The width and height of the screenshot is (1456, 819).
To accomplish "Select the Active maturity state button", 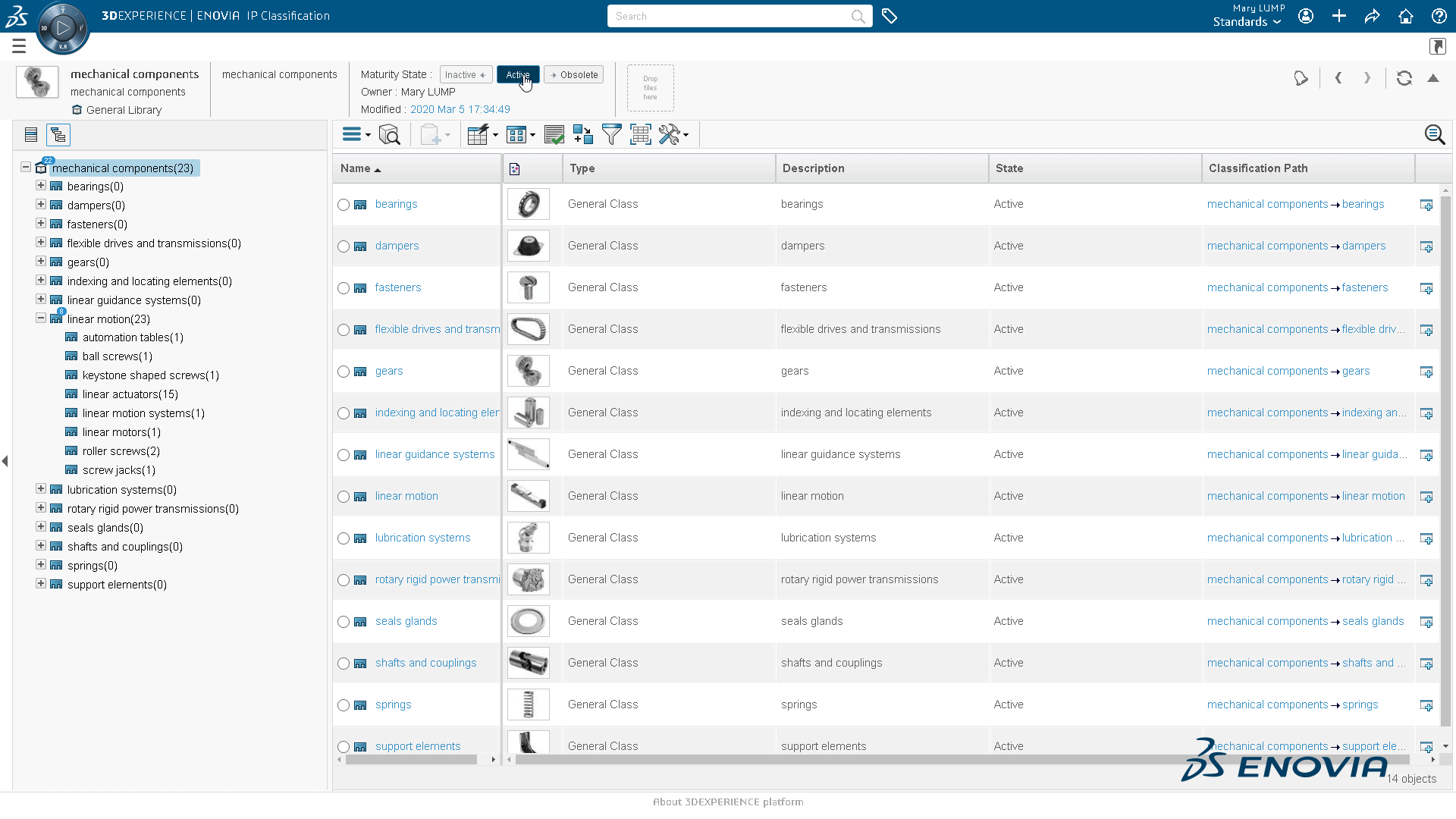I will click(x=517, y=74).
